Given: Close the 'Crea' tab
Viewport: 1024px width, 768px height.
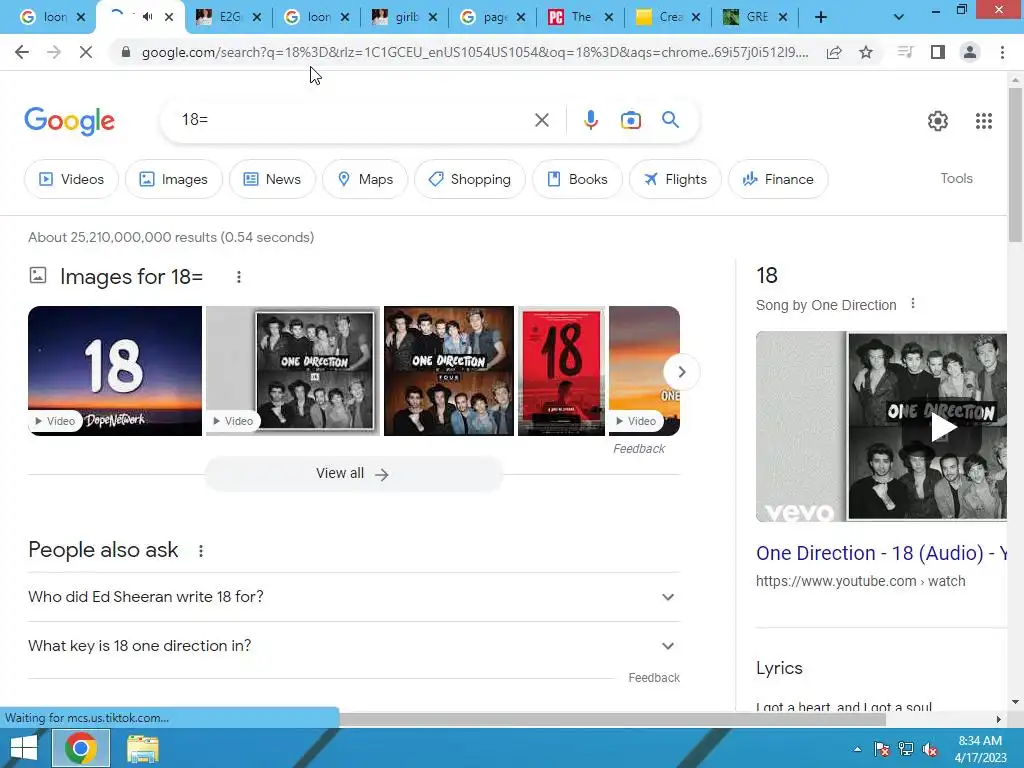Looking at the screenshot, I should (696, 18).
